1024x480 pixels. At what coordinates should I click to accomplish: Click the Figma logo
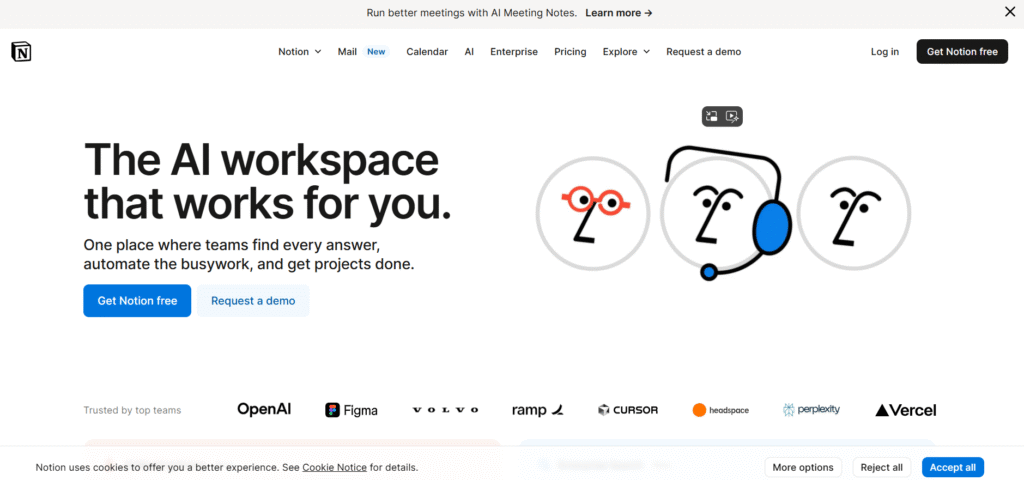pos(351,410)
